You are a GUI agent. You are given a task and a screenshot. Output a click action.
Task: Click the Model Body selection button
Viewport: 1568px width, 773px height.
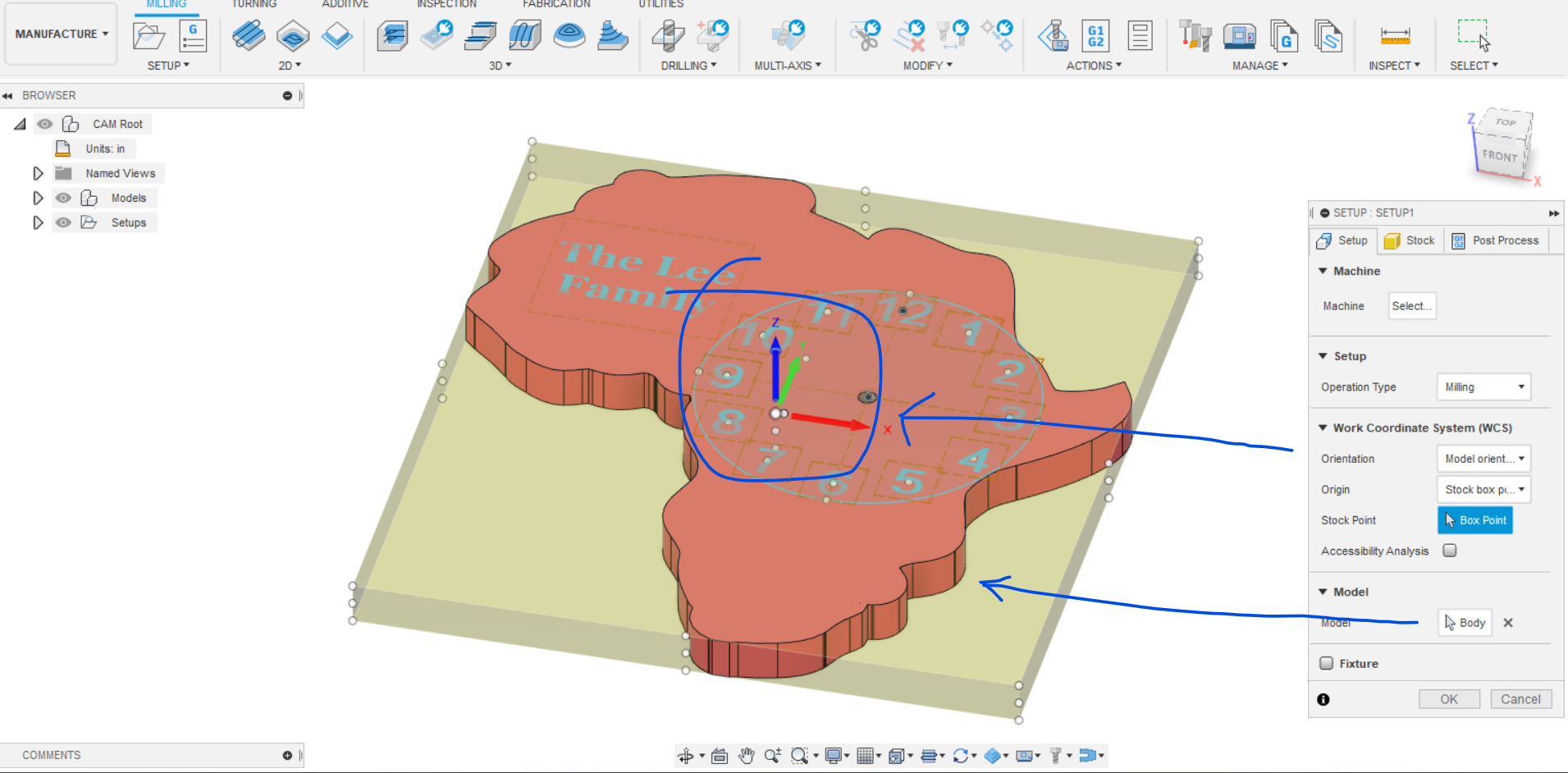coord(1465,623)
